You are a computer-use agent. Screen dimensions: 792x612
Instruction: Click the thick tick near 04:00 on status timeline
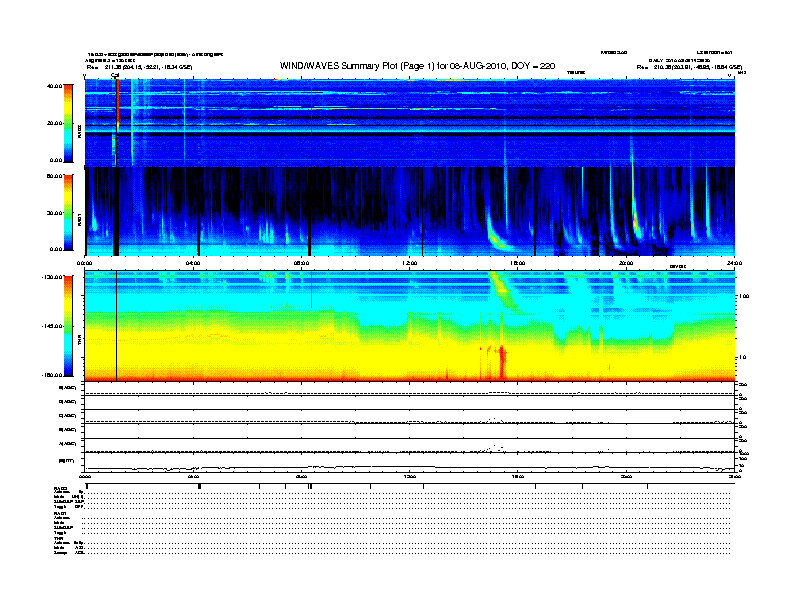pyautogui.click(x=200, y=486)
